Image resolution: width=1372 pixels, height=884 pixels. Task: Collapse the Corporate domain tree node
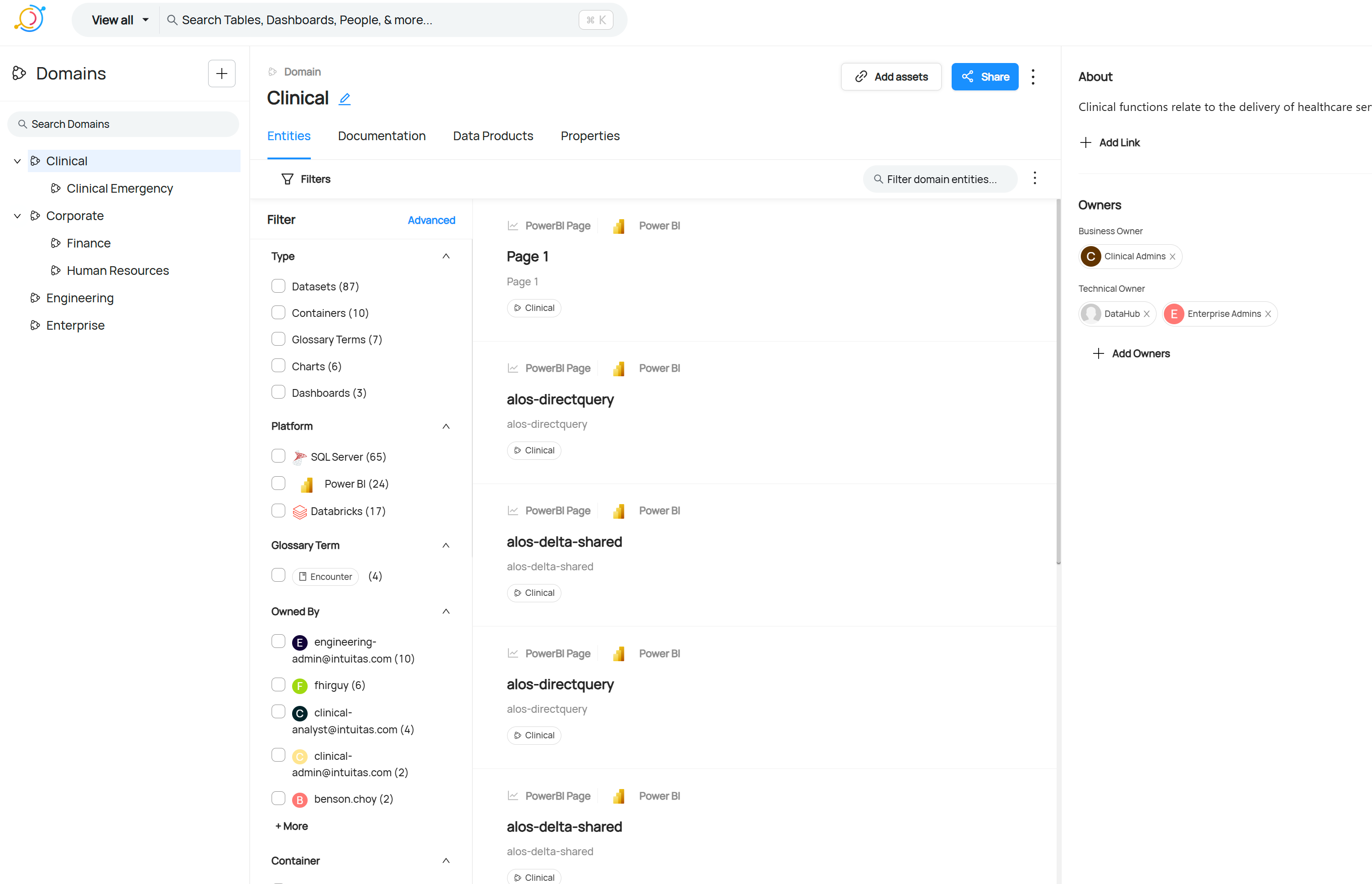pyautogui.click(x=17, y=216)
